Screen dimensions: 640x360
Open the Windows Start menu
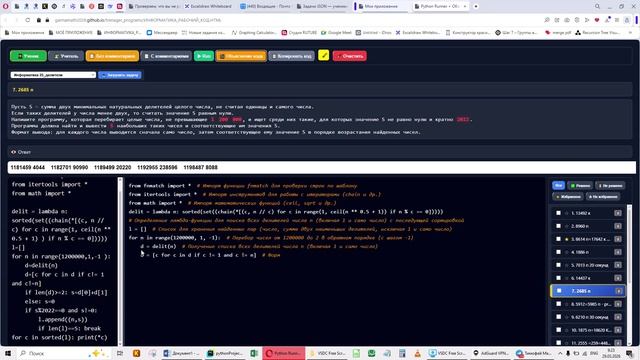coord(7,353)
